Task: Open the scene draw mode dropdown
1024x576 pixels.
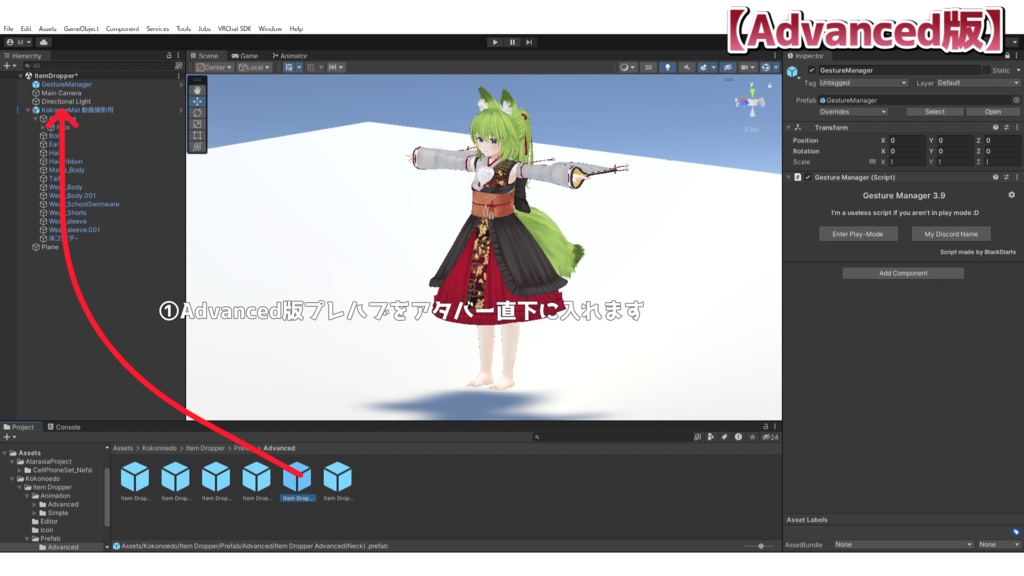Action: [x=627, y=67]
